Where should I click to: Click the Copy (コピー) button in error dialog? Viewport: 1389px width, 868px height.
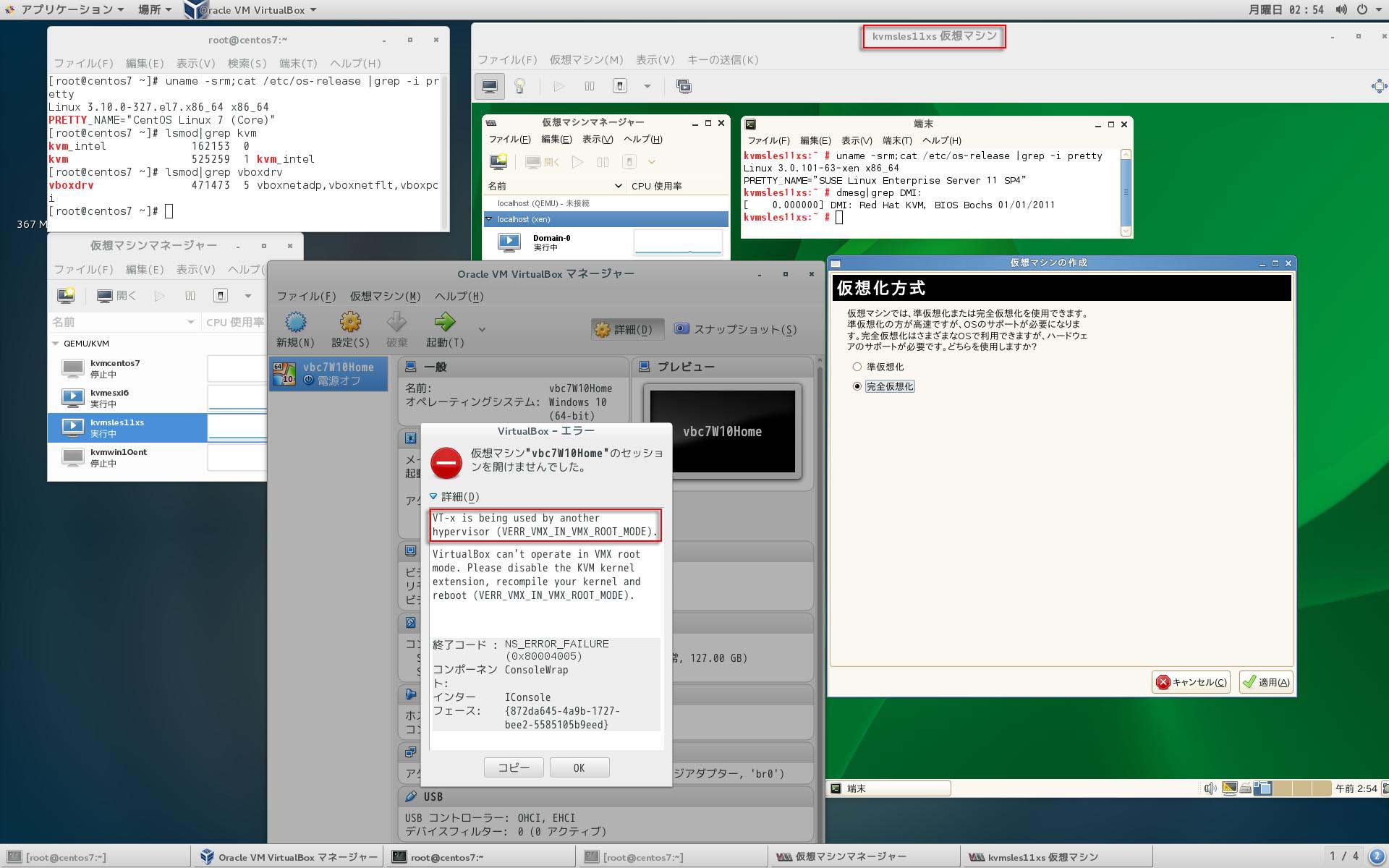coord(514,767)
